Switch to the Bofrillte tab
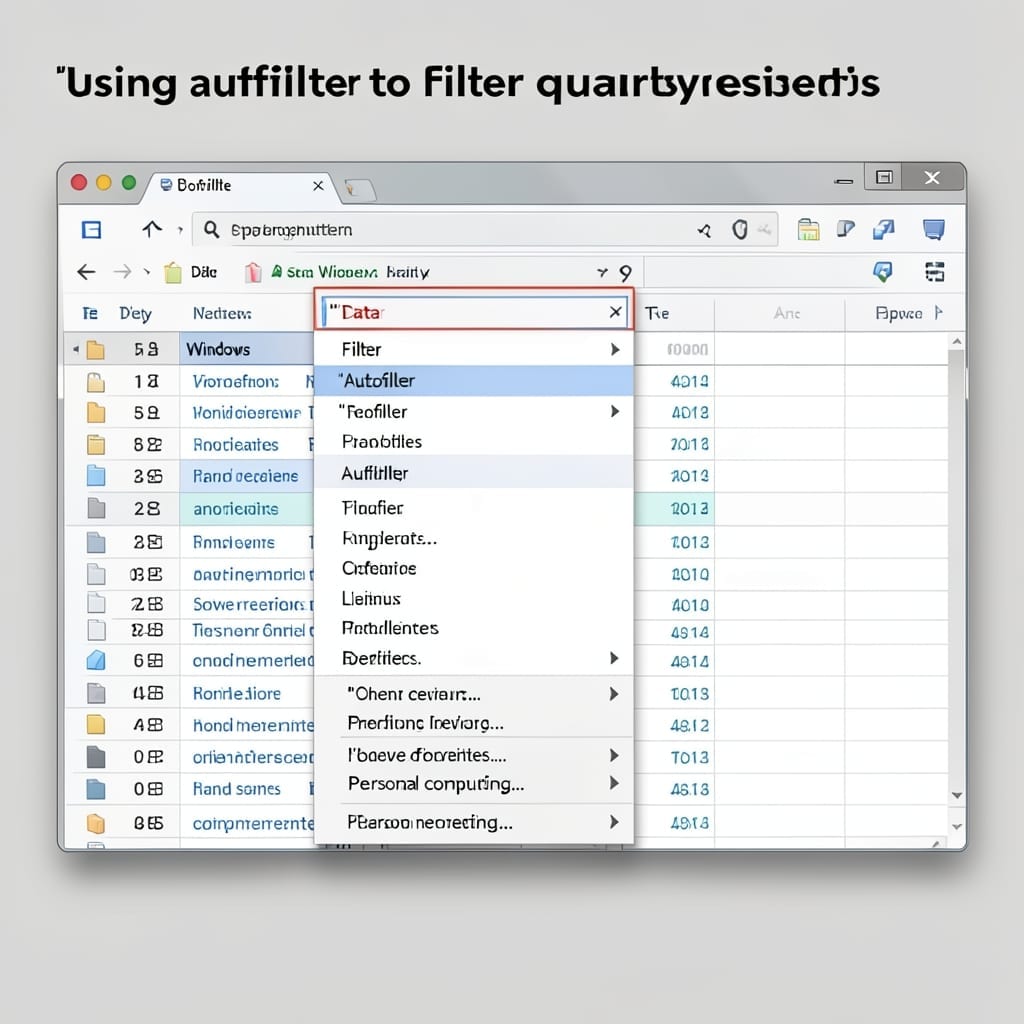This screenshot has height=1024, width=1024. click(239, 186)
